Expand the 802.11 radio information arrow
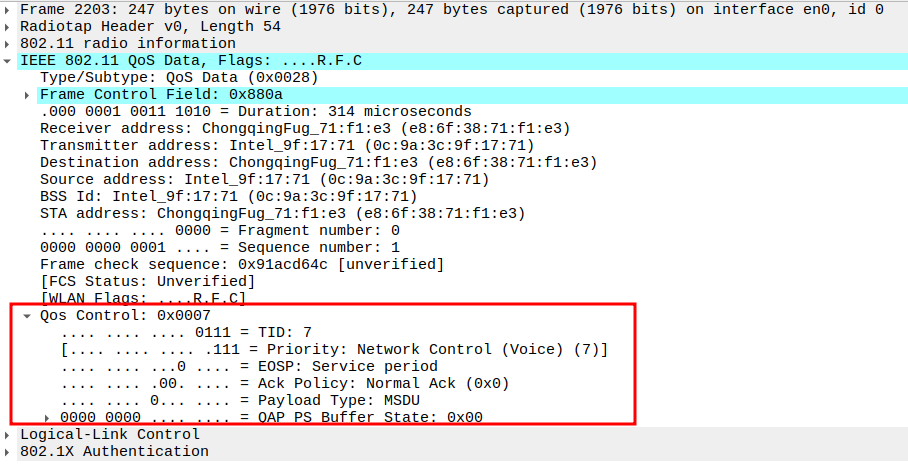Image resolution: width=908 pixels, height=466 pixels. [9, 43]
